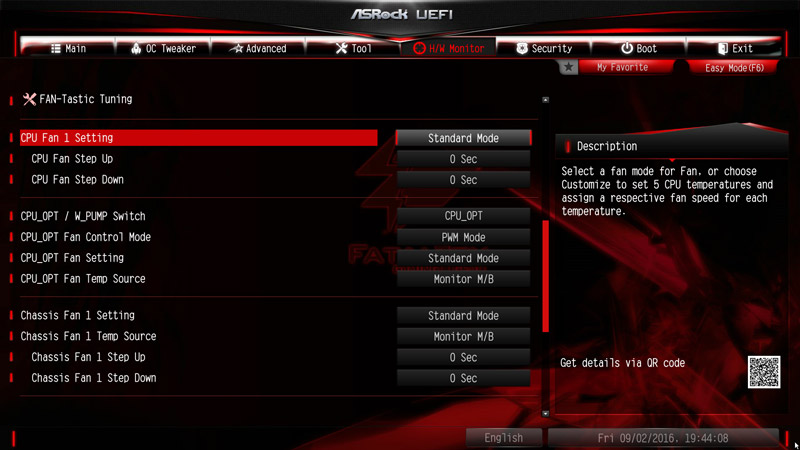Toggle the CPU_OPT / W_PUMP Switch value
This screenshot has width=800, height=450.
click(463, 216)
